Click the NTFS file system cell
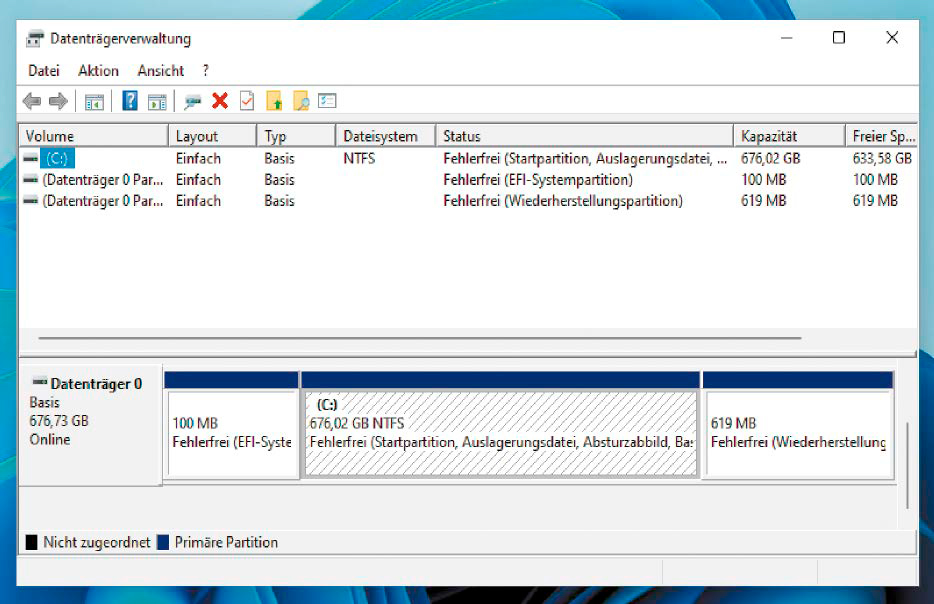 point(359,158)
